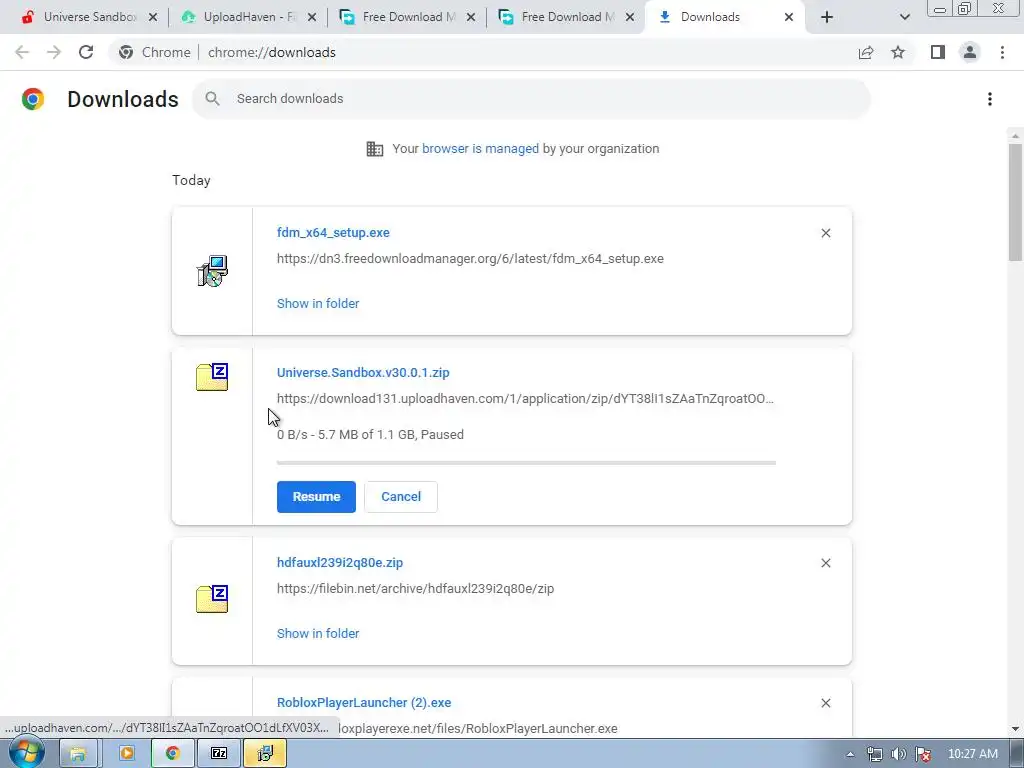Open the Windows Start menu
1024x768 pixels.
(x=25, y=752)
